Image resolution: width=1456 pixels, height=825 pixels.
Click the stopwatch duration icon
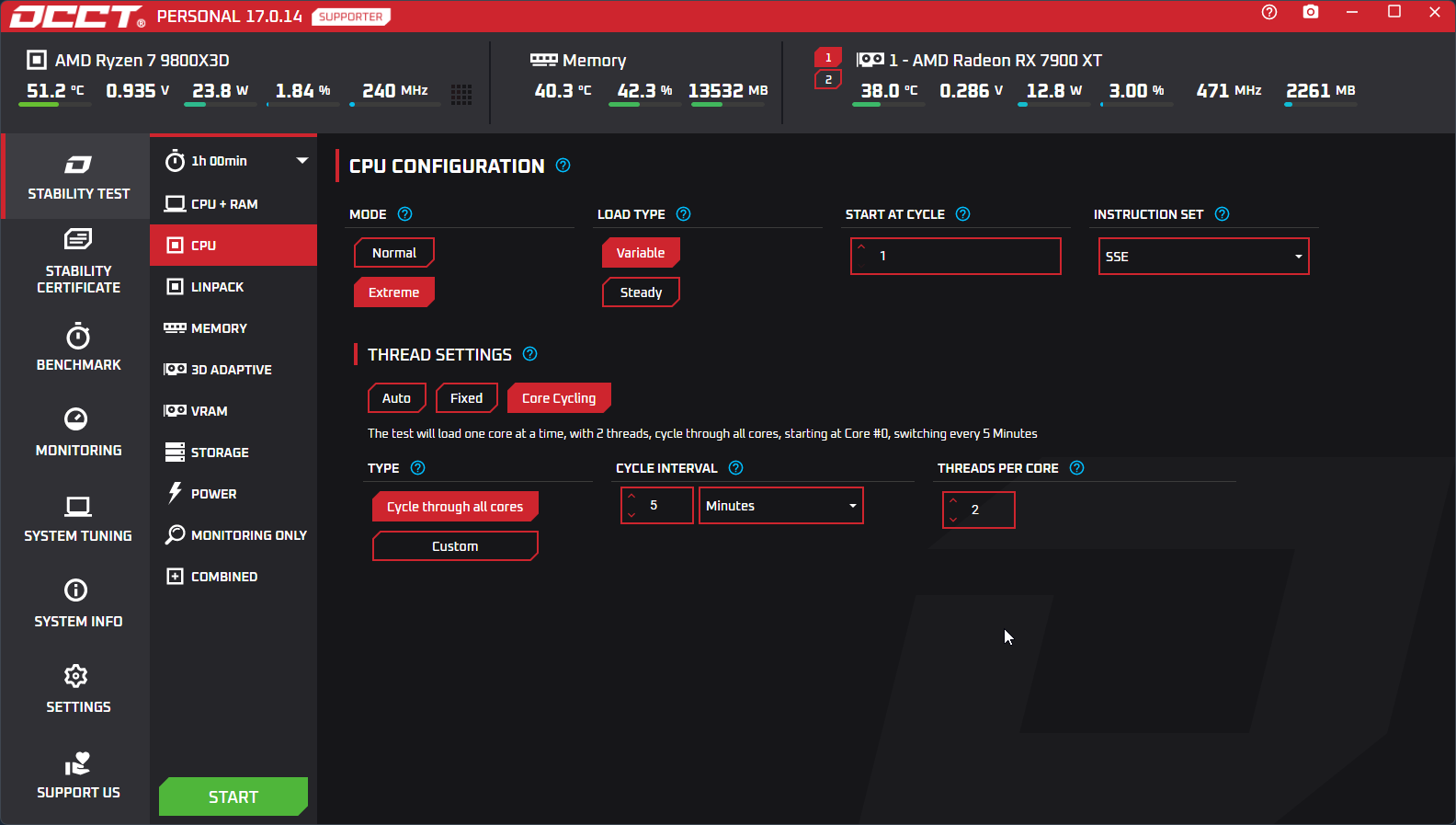(x=175, y=161)
